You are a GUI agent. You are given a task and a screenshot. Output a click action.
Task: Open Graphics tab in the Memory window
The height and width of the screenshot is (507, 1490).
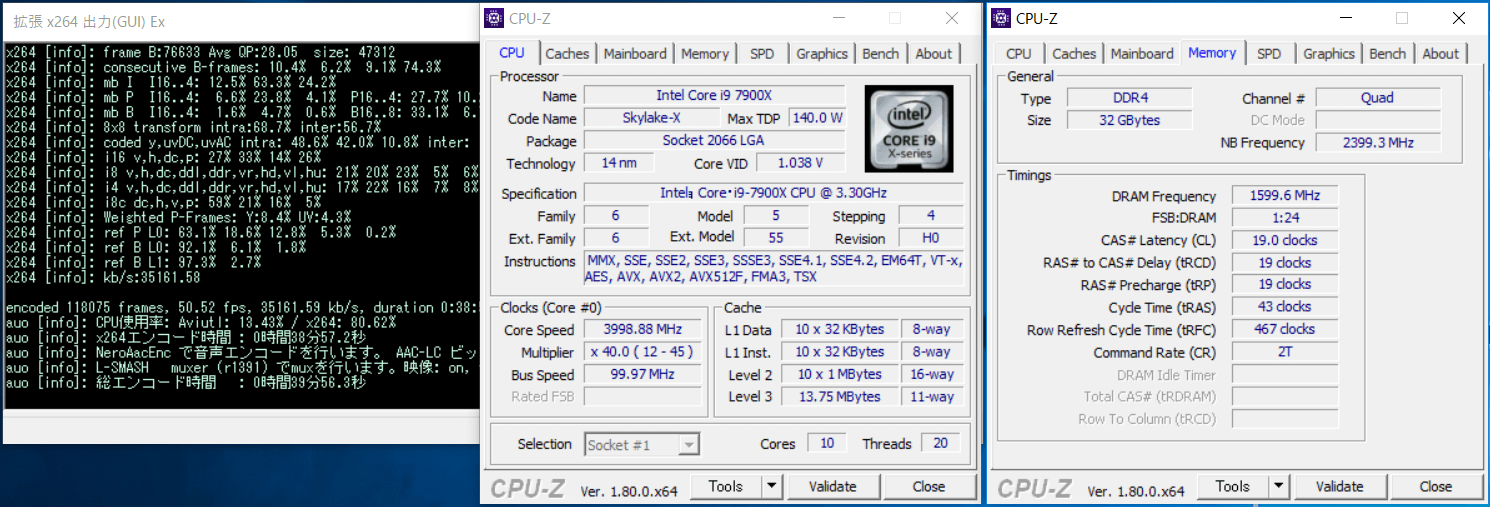pos(1329,54)
